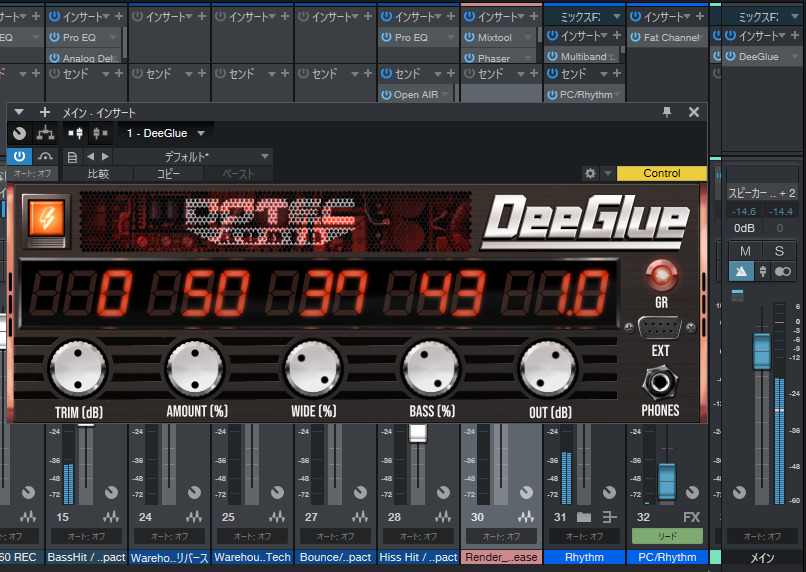Toggle the Fat Channel insert power
Screen dimensions: 806x572
(635, 37)
